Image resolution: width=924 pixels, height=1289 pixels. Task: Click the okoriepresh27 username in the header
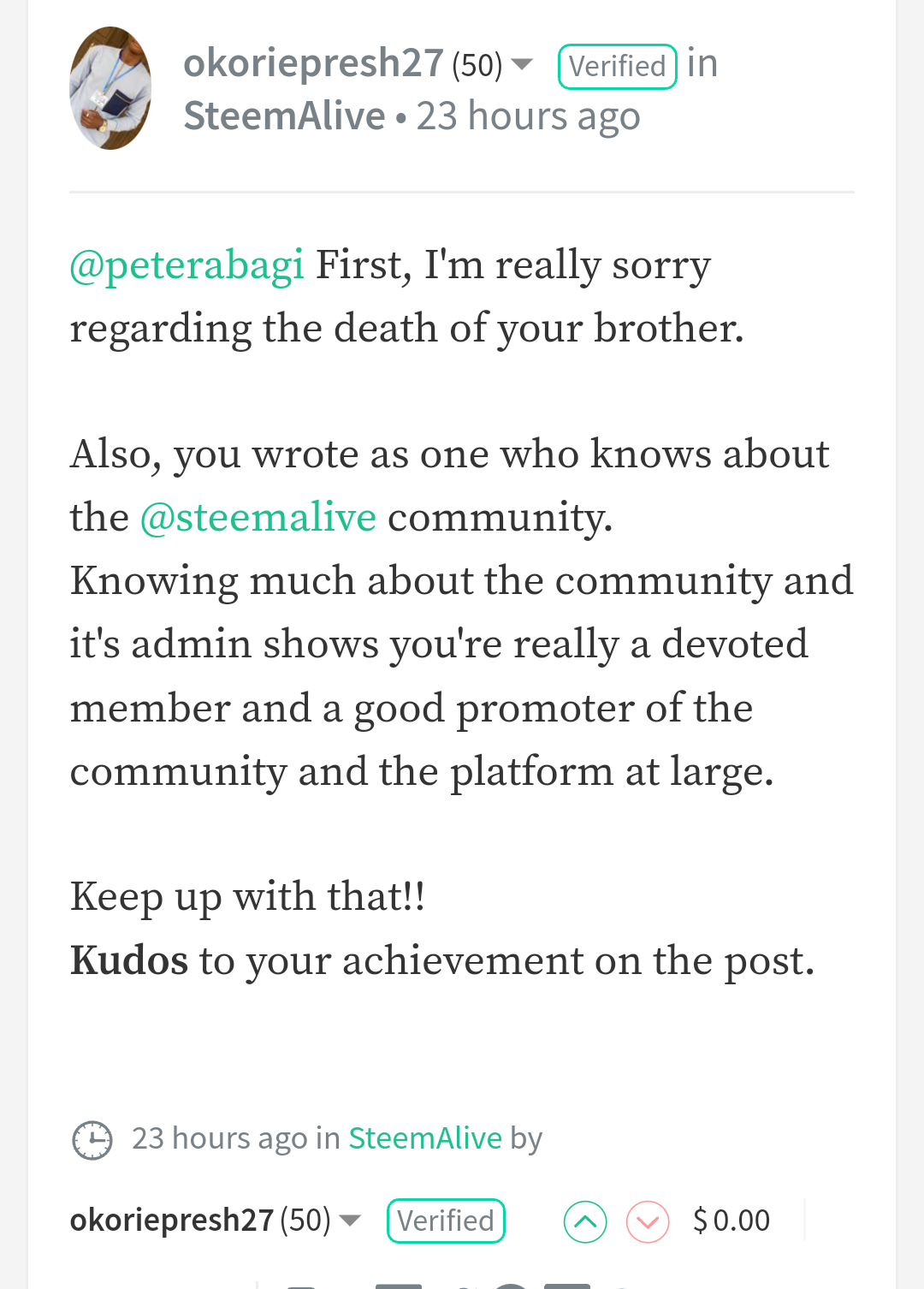pos(313,63)
